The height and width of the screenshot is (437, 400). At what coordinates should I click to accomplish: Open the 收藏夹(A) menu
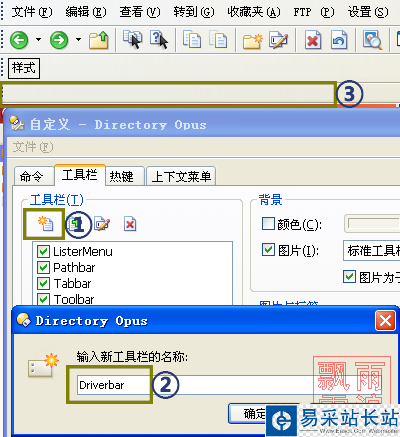[x=254, y=12]
